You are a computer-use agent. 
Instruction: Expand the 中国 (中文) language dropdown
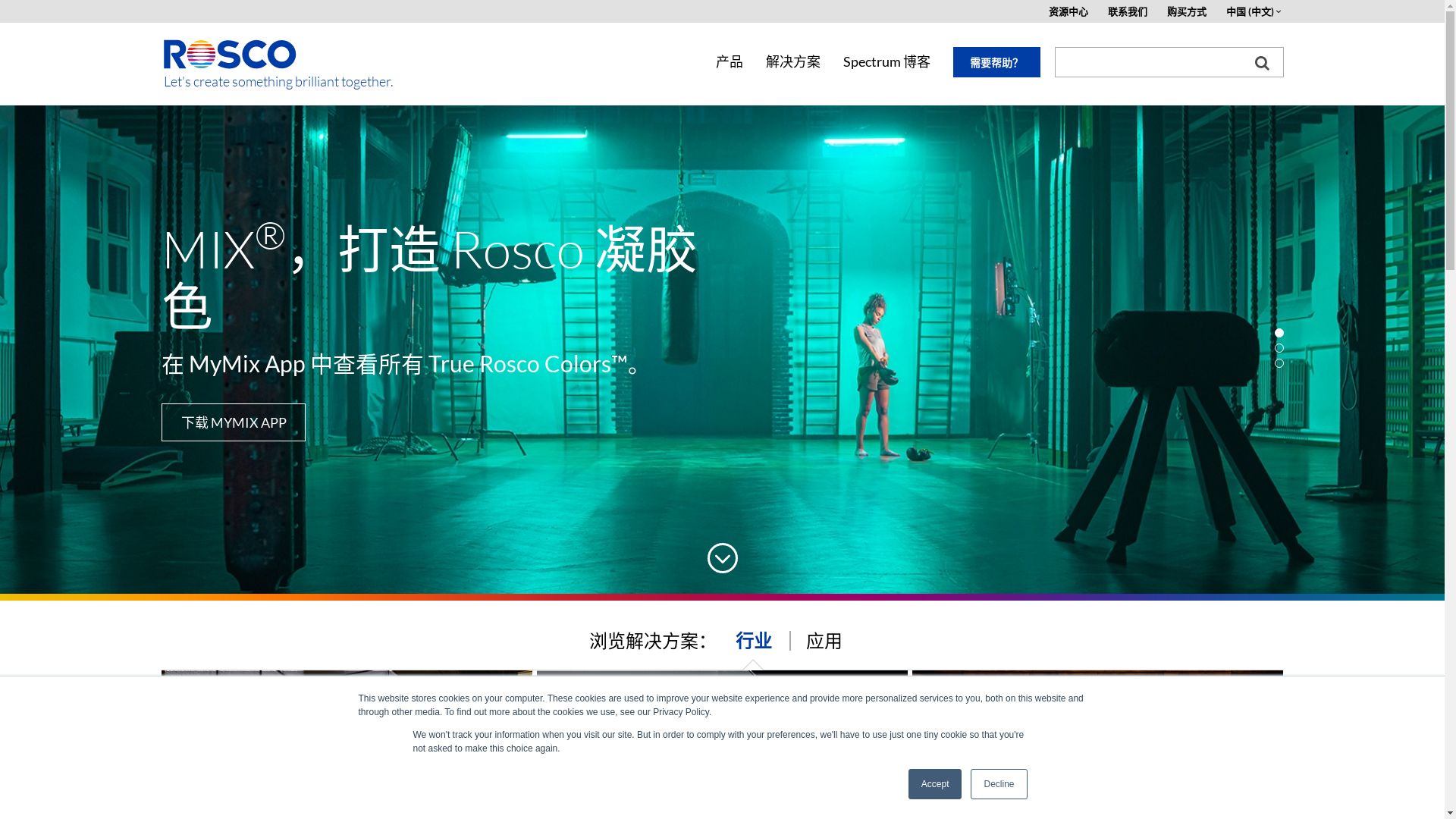[x=1253, y=11]
